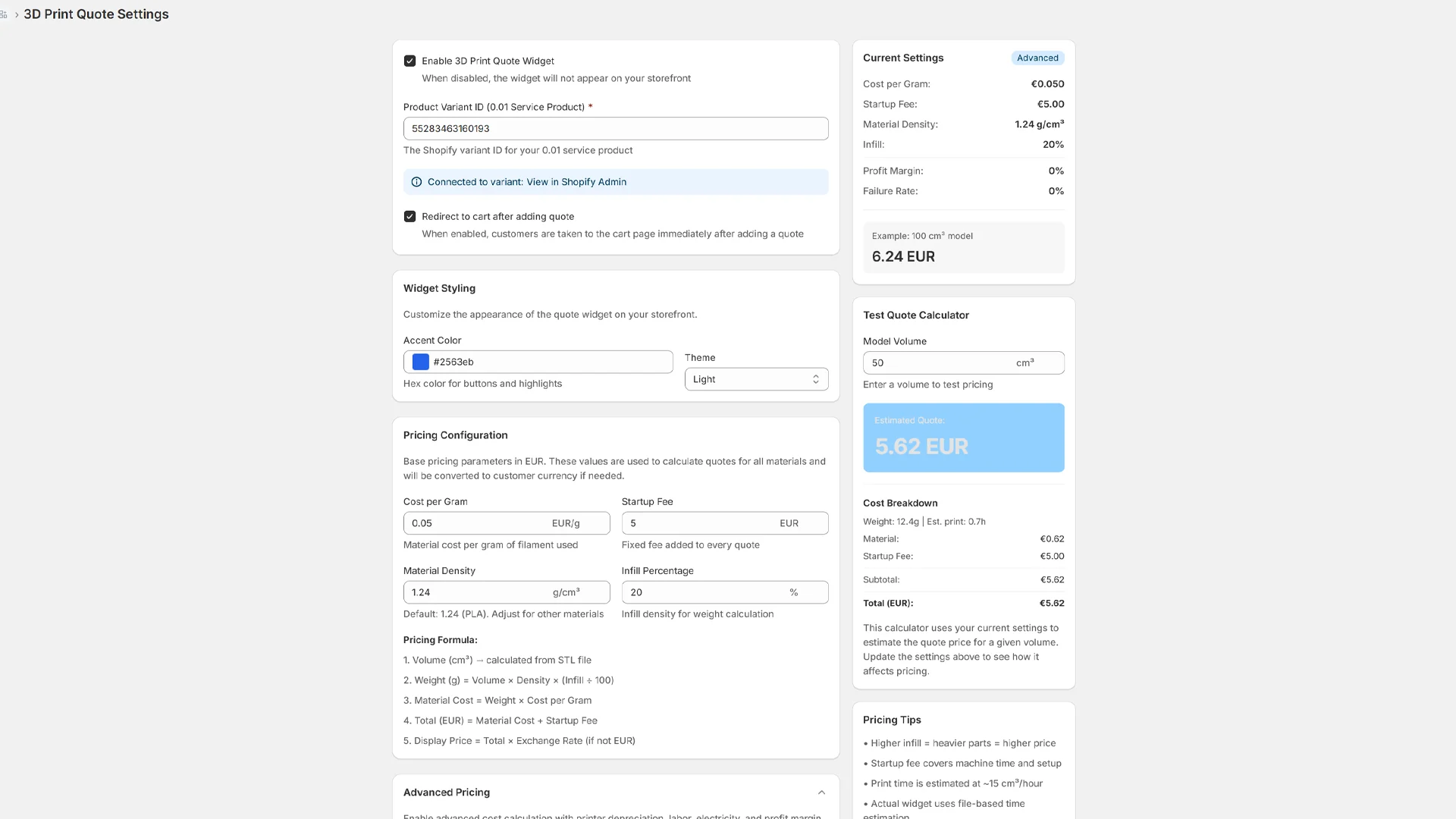The width and height of the screenshot is (1456, 819).
Task: Click the 3D Print Quote Settings page title
Action: point(96,14)
